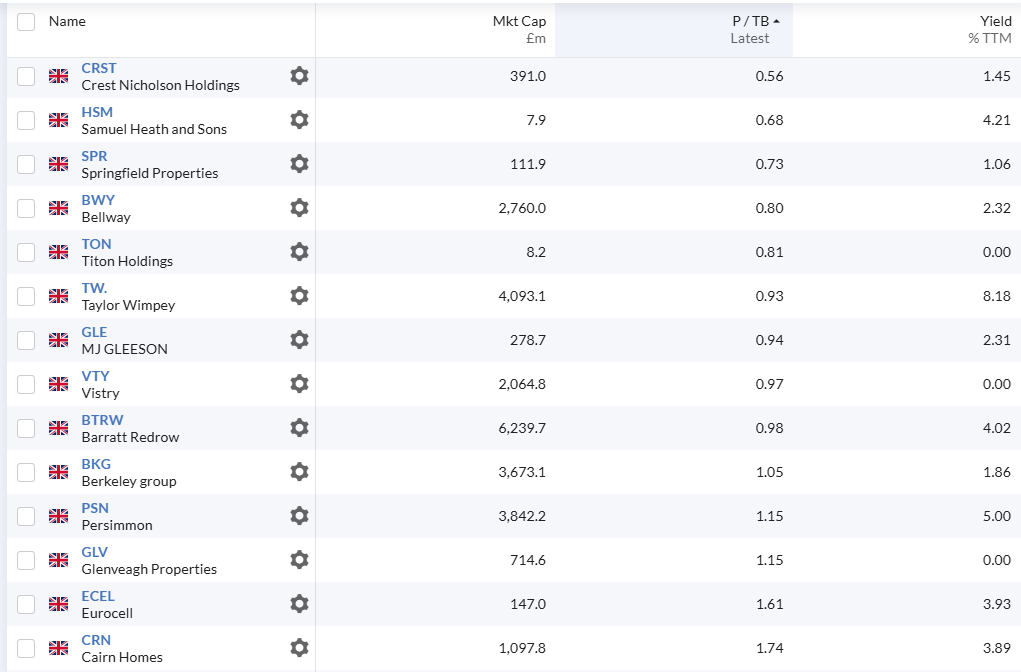Click the UK flag icon next to BWY

tap(59, 208)
